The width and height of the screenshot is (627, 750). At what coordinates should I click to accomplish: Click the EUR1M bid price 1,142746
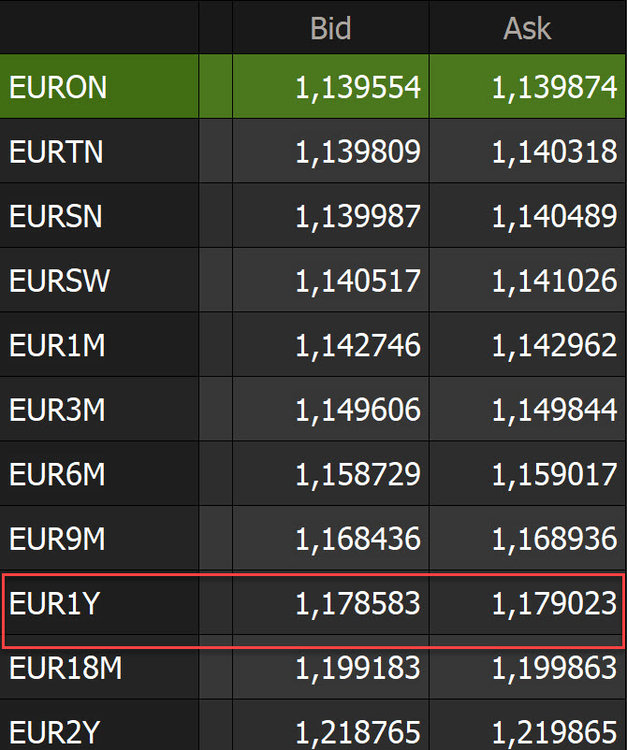coord(357,345)
